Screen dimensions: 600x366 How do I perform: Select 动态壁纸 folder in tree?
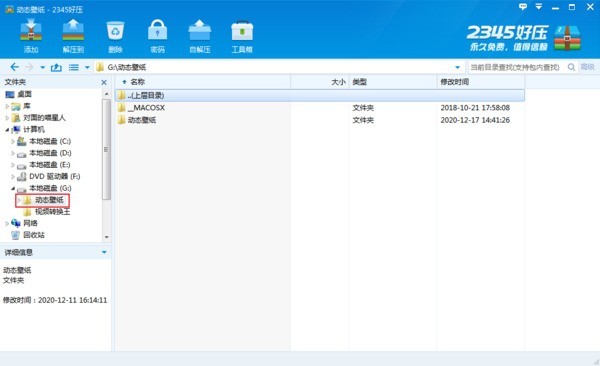click(x=49, y=200)
